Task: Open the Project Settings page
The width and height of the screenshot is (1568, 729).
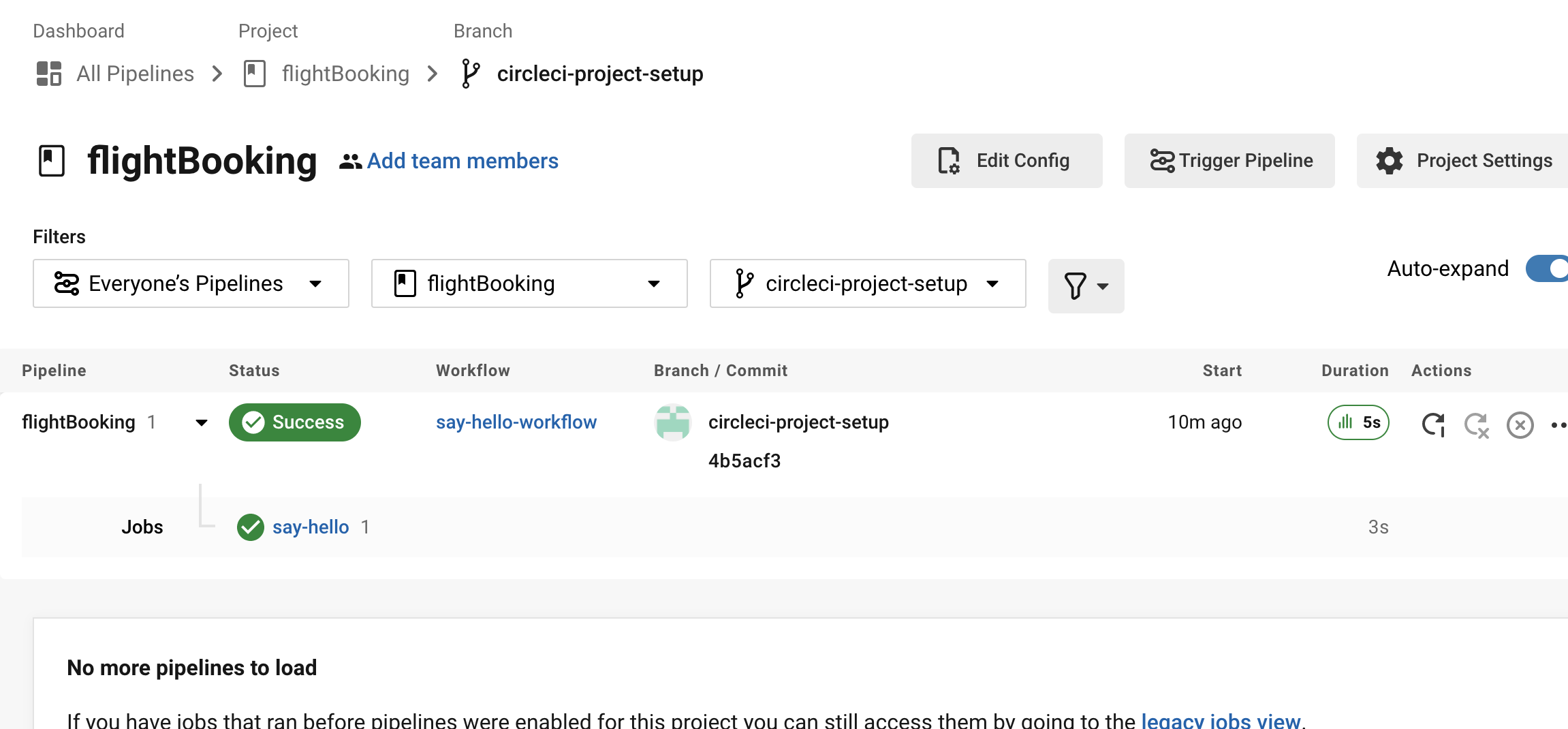Action: (x=1465, y=161)
